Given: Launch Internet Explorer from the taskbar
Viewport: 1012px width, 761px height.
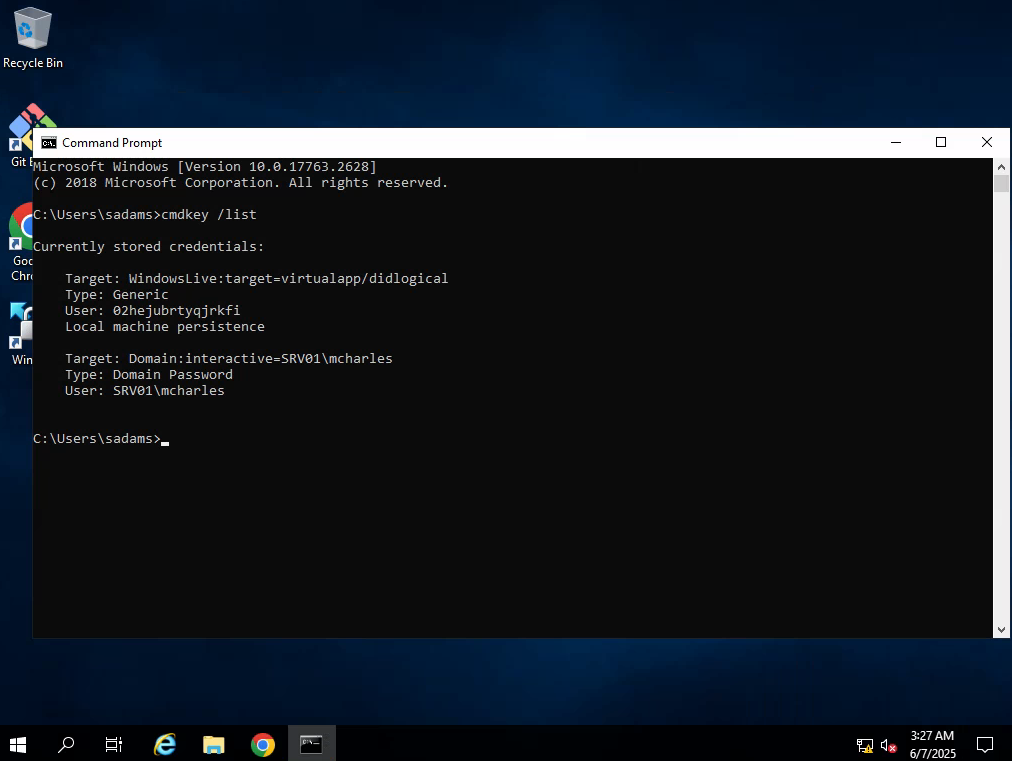Looking at the screenshot, I should click(164, 744).
